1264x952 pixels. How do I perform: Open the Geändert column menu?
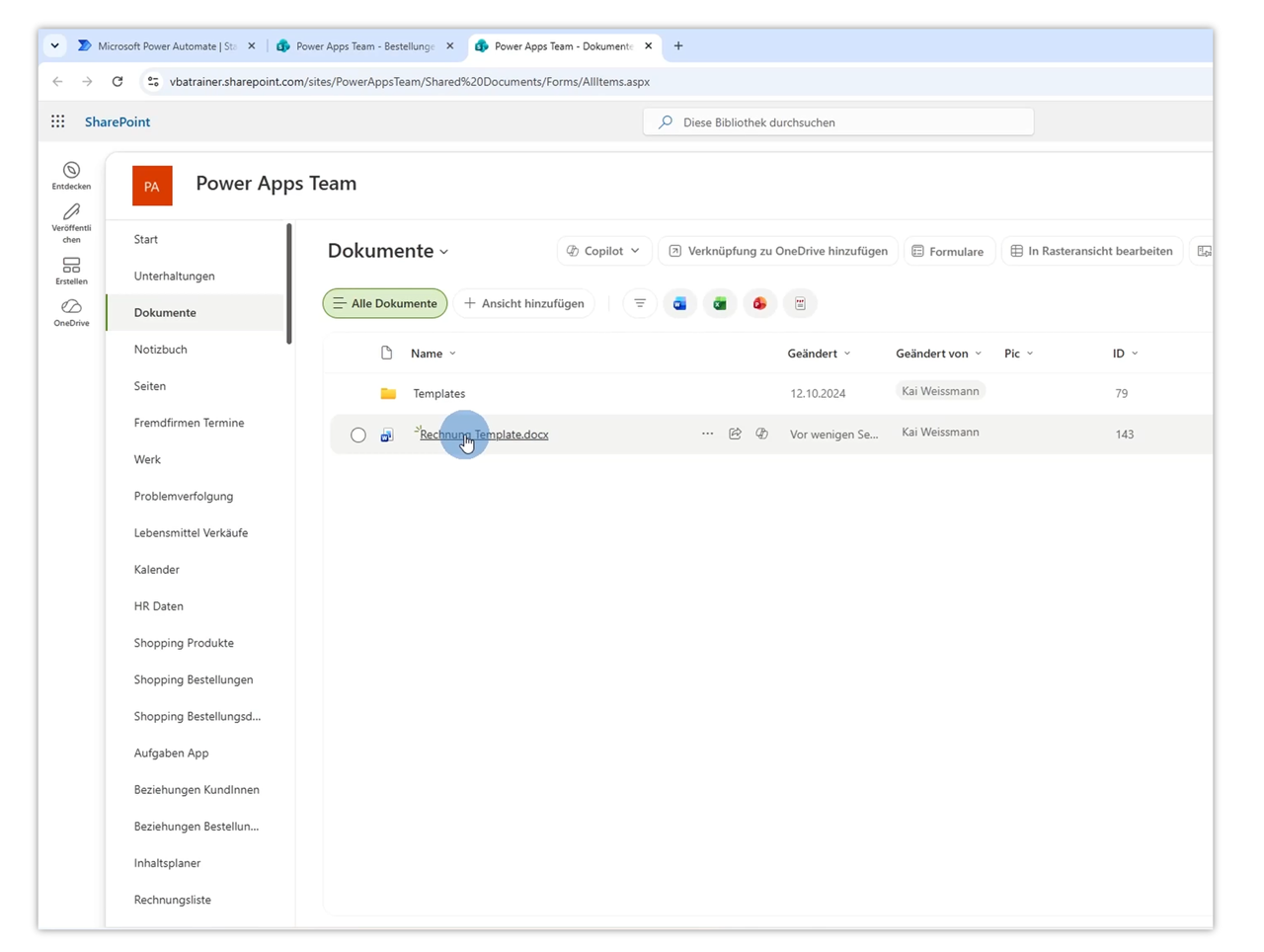pos(819,354)
